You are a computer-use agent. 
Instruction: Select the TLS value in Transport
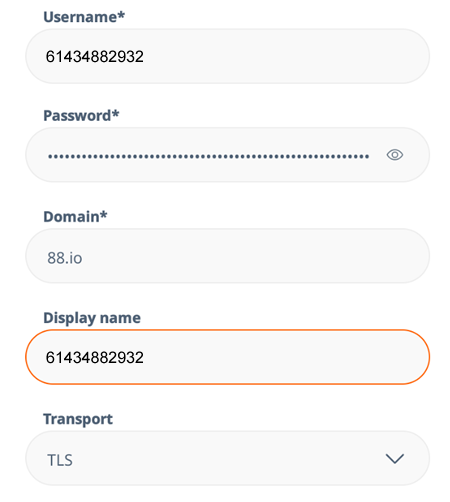60,460
